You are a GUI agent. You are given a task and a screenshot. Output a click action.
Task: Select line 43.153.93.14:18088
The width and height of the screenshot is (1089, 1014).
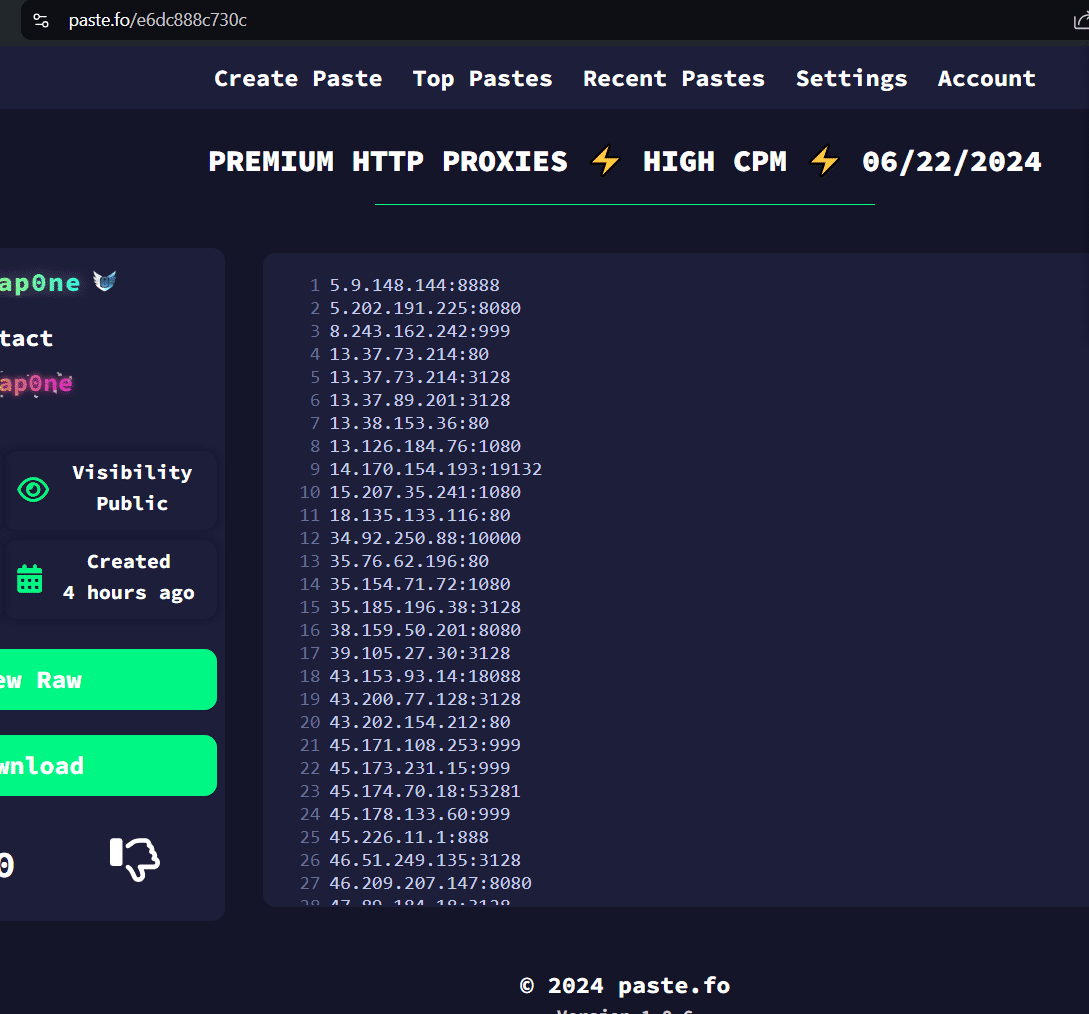click(425, 676)
